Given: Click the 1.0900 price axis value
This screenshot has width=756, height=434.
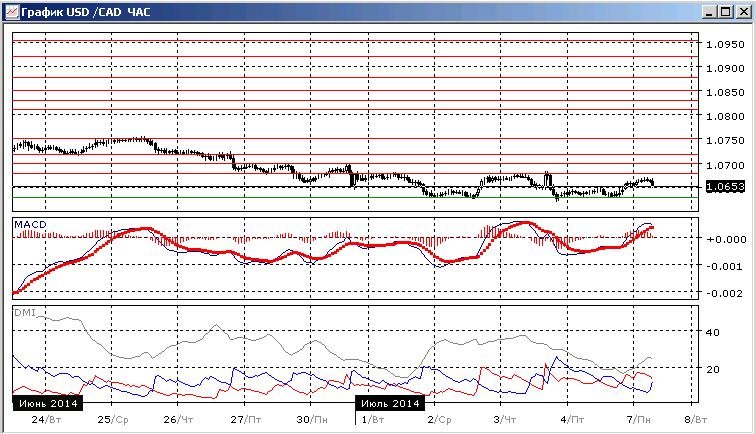Looking at the screenshot, I should [725, 68].
